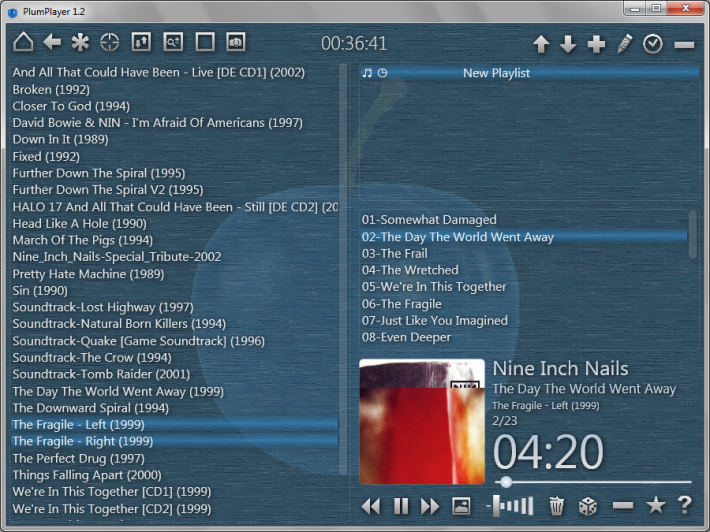Pause the current playback
Image resolution: width=710 pixels, height=532 pixels.
(x=401, y=506)
